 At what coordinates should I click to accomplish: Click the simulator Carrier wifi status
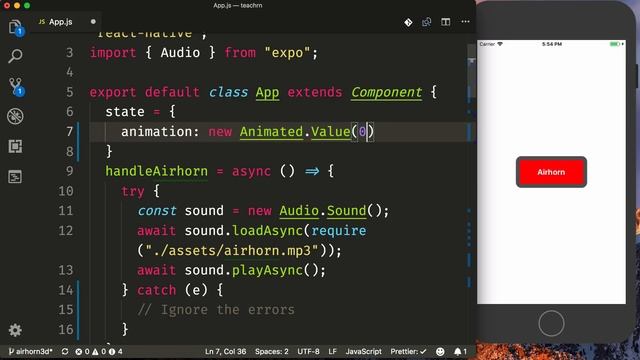(x=491, y=44)
